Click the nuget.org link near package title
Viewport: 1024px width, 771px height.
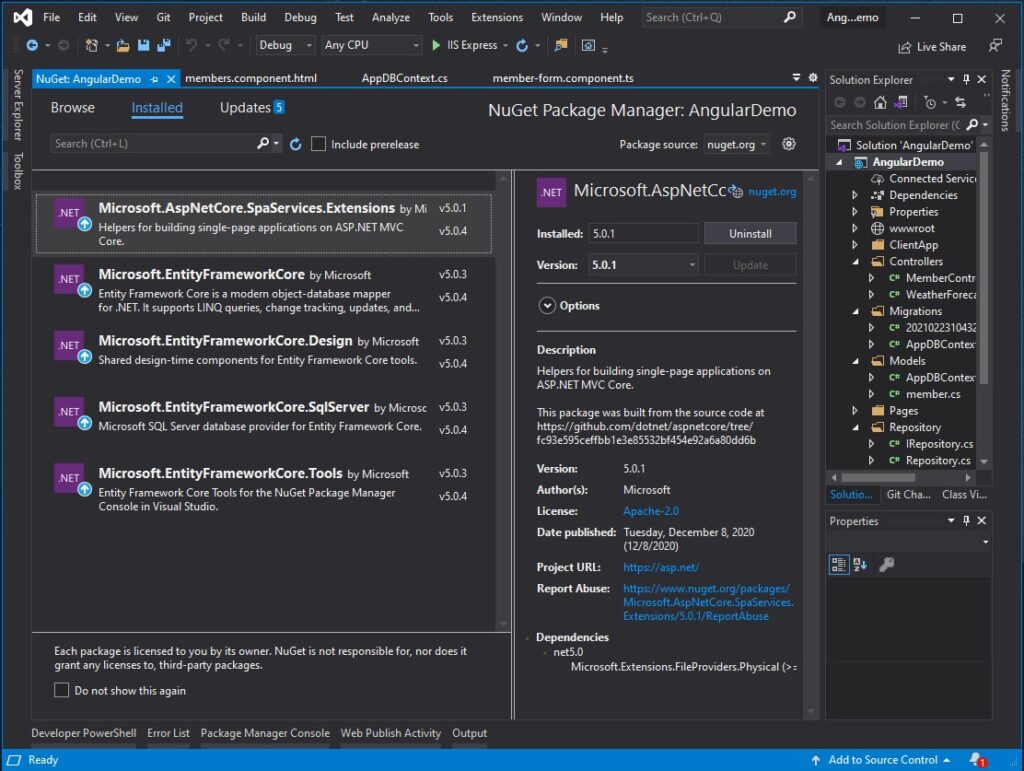(772, 191)
